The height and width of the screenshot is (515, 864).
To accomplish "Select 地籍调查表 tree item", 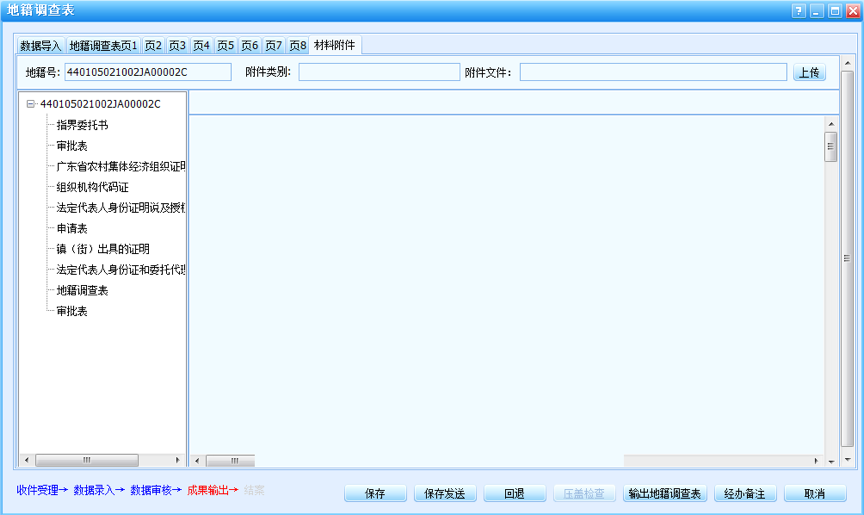I will tap(82, 291).
